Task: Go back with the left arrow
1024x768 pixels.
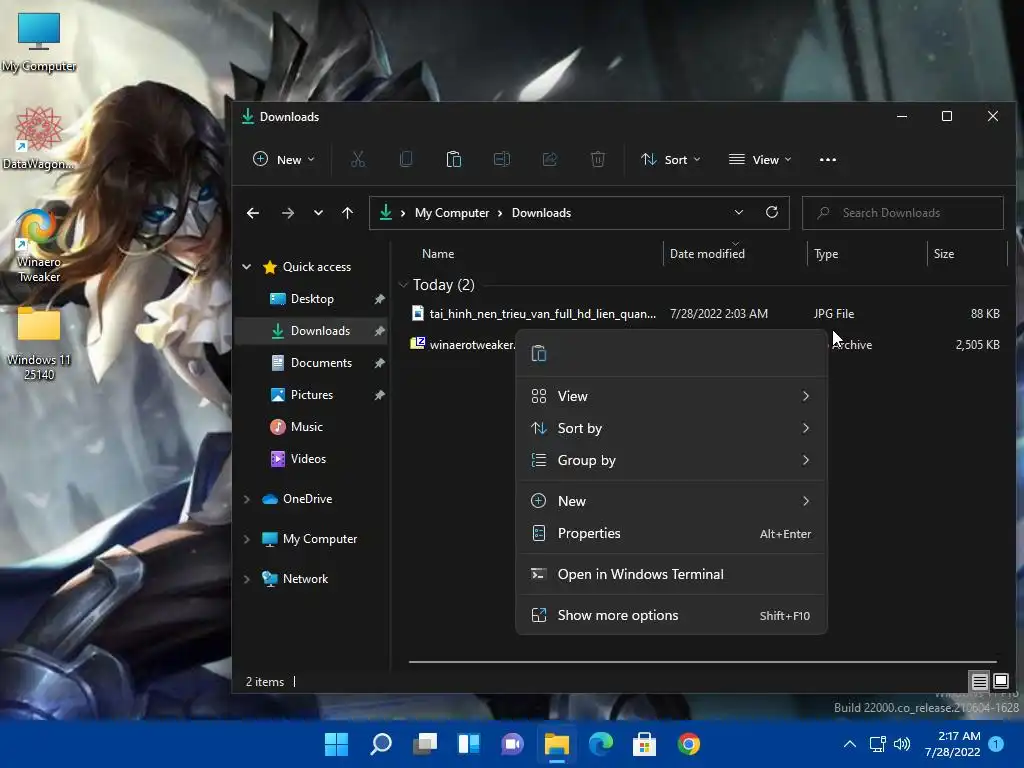Action: click(253, 213)
